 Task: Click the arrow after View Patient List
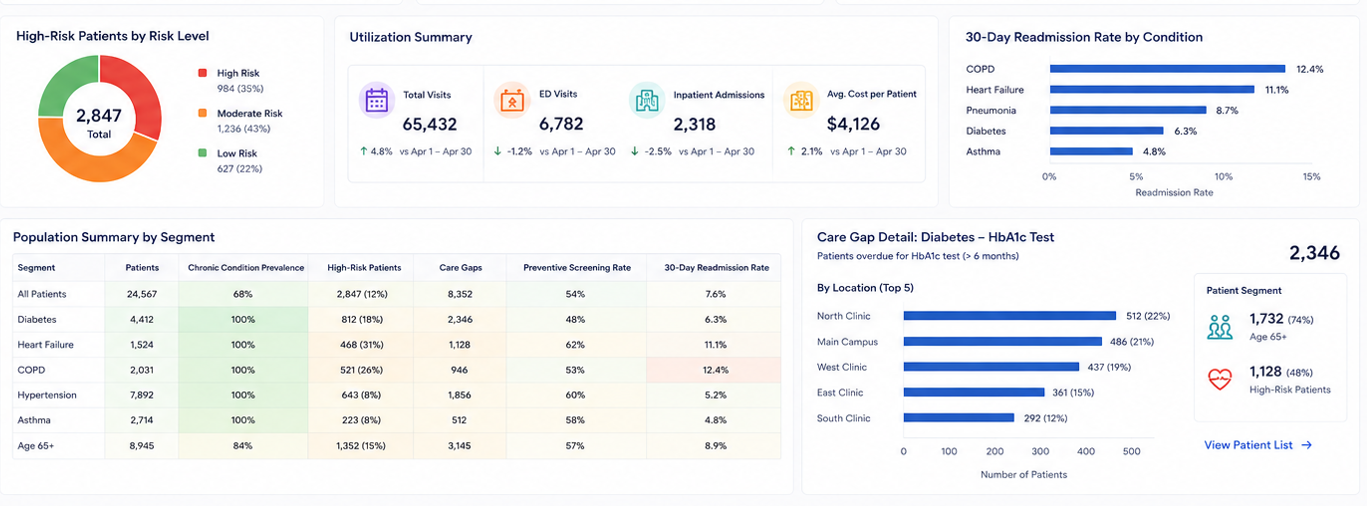pos(1306,445)
